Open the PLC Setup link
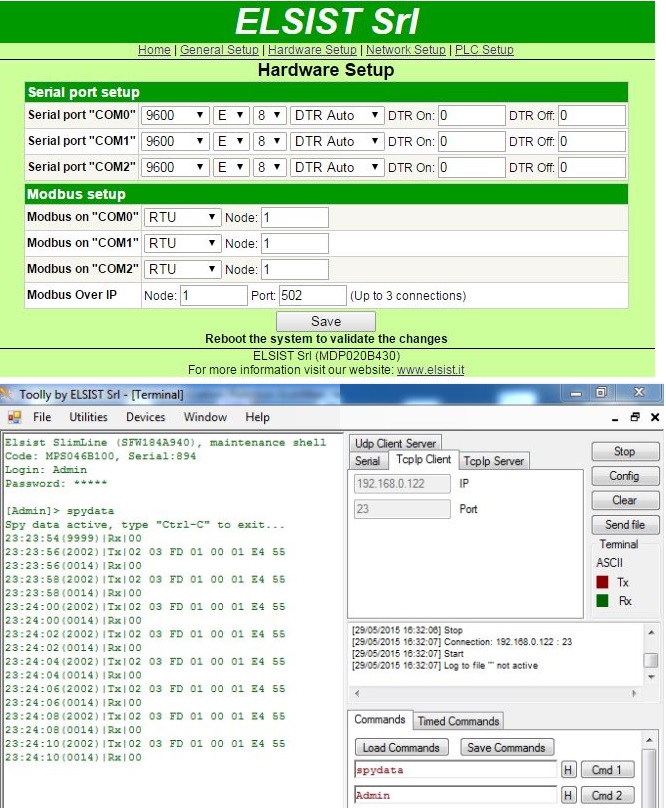This screenshot has width=666, height=811. point(484,50)
